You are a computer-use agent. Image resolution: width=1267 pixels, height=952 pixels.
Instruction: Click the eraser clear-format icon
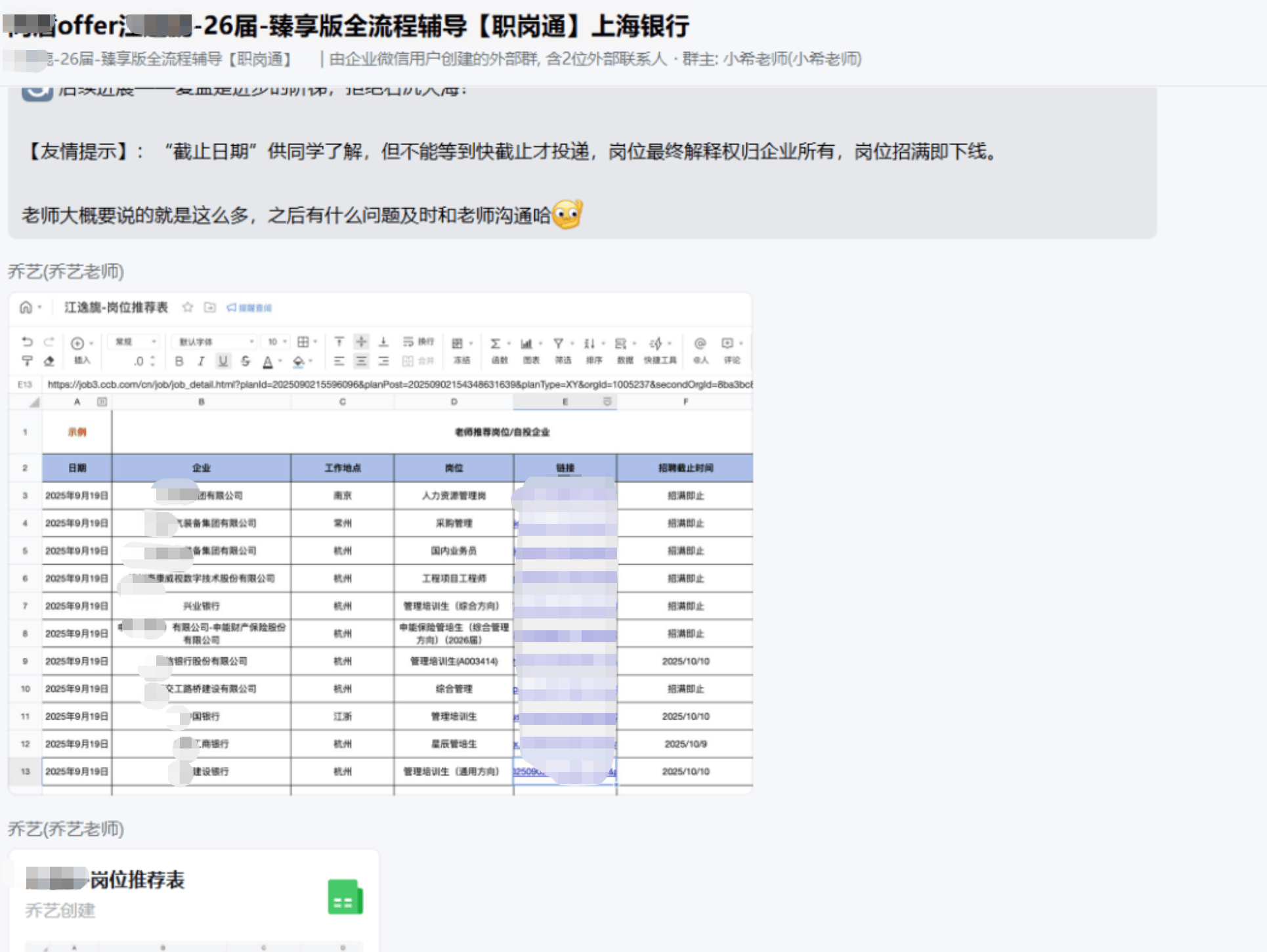pyautogui.click(x=49, y=360)
